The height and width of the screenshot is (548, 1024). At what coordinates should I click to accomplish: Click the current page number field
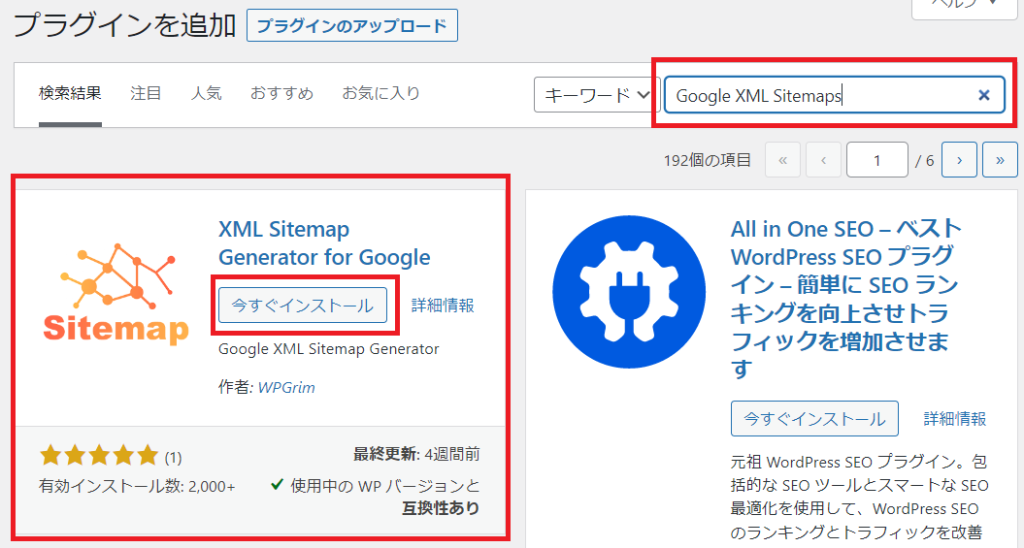tap(876, 160)
